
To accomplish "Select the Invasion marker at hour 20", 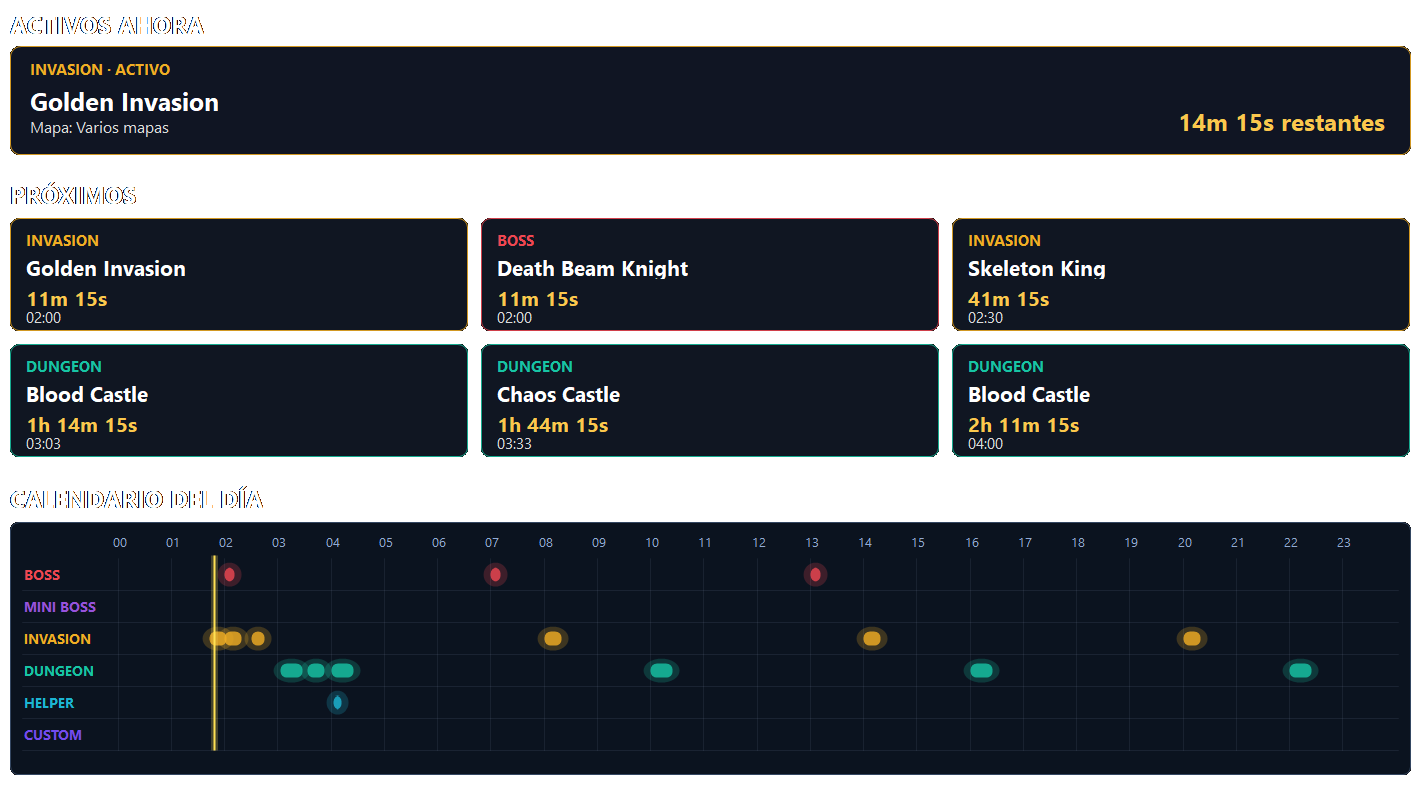I will coord(1191,639).
